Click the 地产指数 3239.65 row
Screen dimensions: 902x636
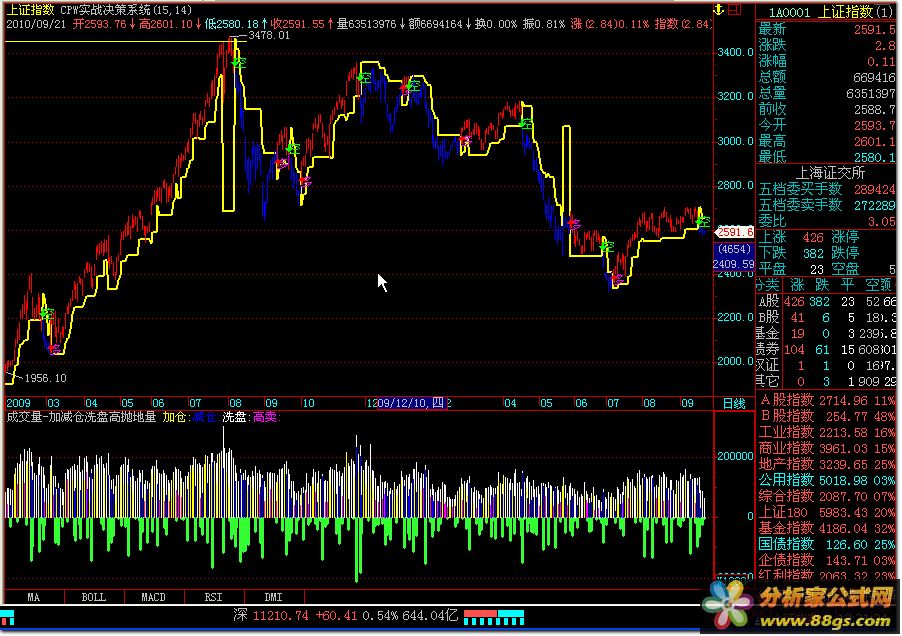click(827, 464)
